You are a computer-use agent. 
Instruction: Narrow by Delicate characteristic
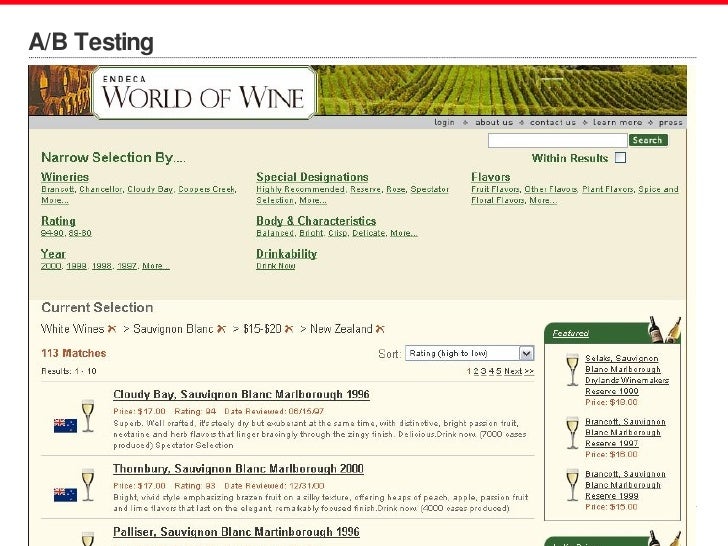pos(369,233)
